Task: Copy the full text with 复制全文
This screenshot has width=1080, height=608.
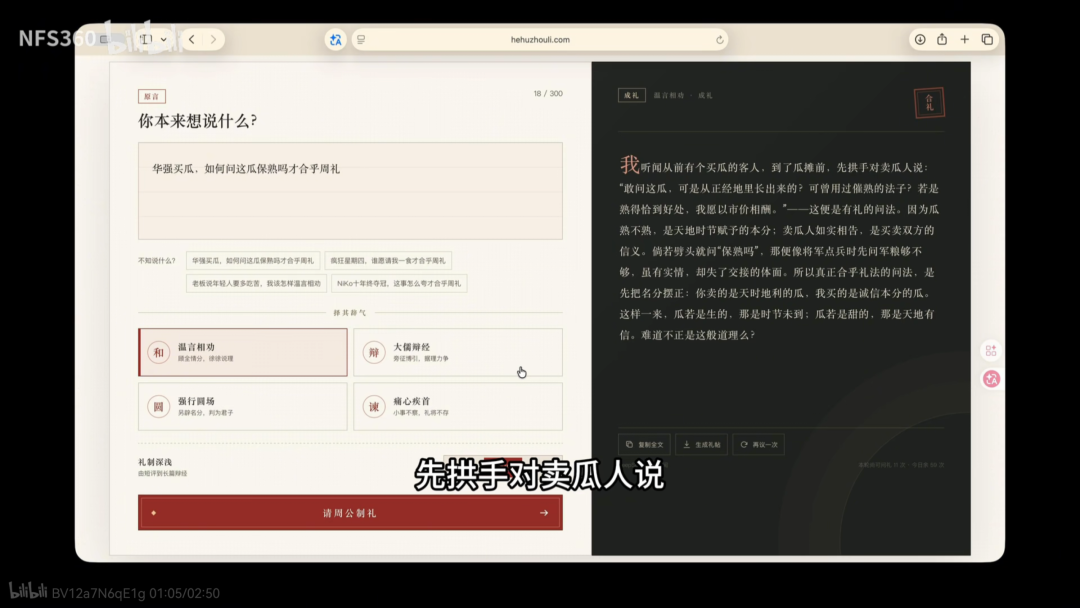Action: (x=644, y=445)
